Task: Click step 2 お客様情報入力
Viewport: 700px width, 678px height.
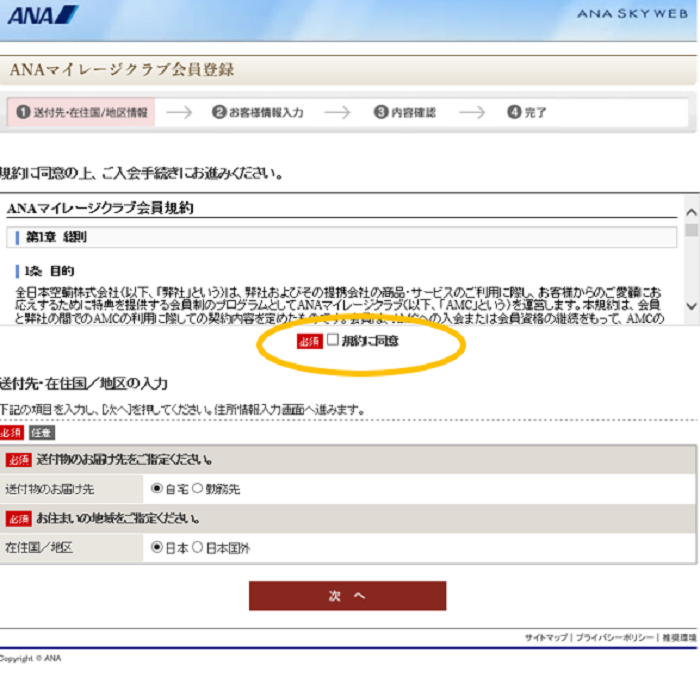Action: coord(258,112)
